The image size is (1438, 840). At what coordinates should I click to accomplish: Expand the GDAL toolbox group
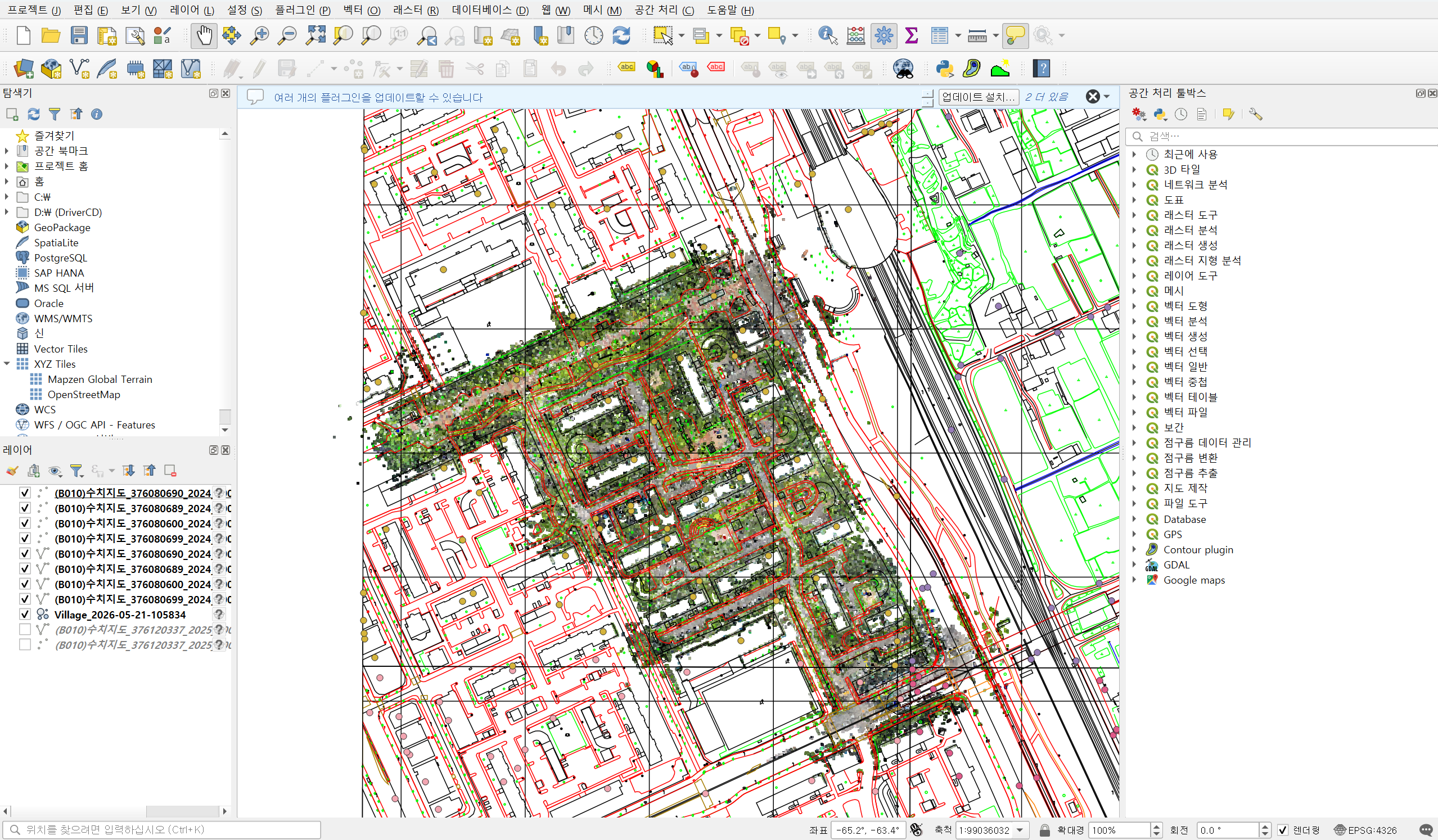(1134, 564)
